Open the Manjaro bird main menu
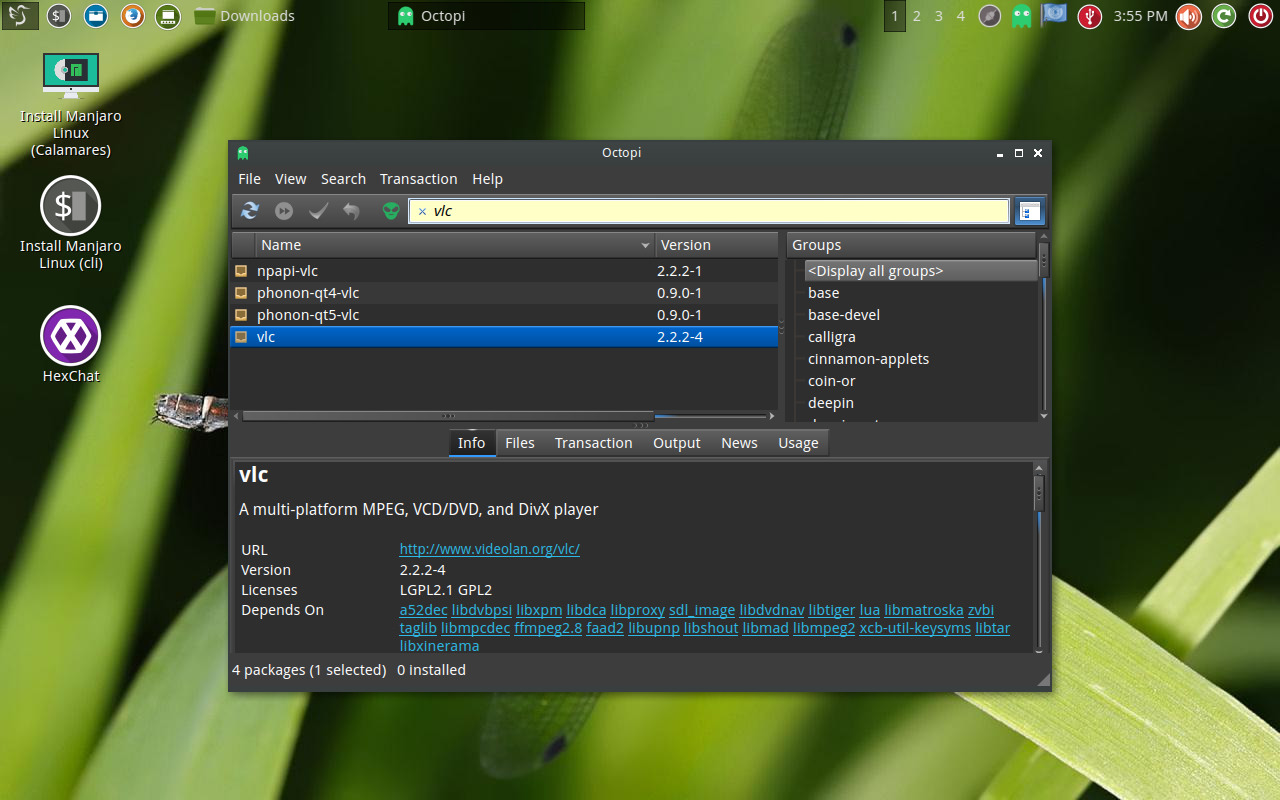Viewport: 1280px width, 800px height. [x=21, y=16]
